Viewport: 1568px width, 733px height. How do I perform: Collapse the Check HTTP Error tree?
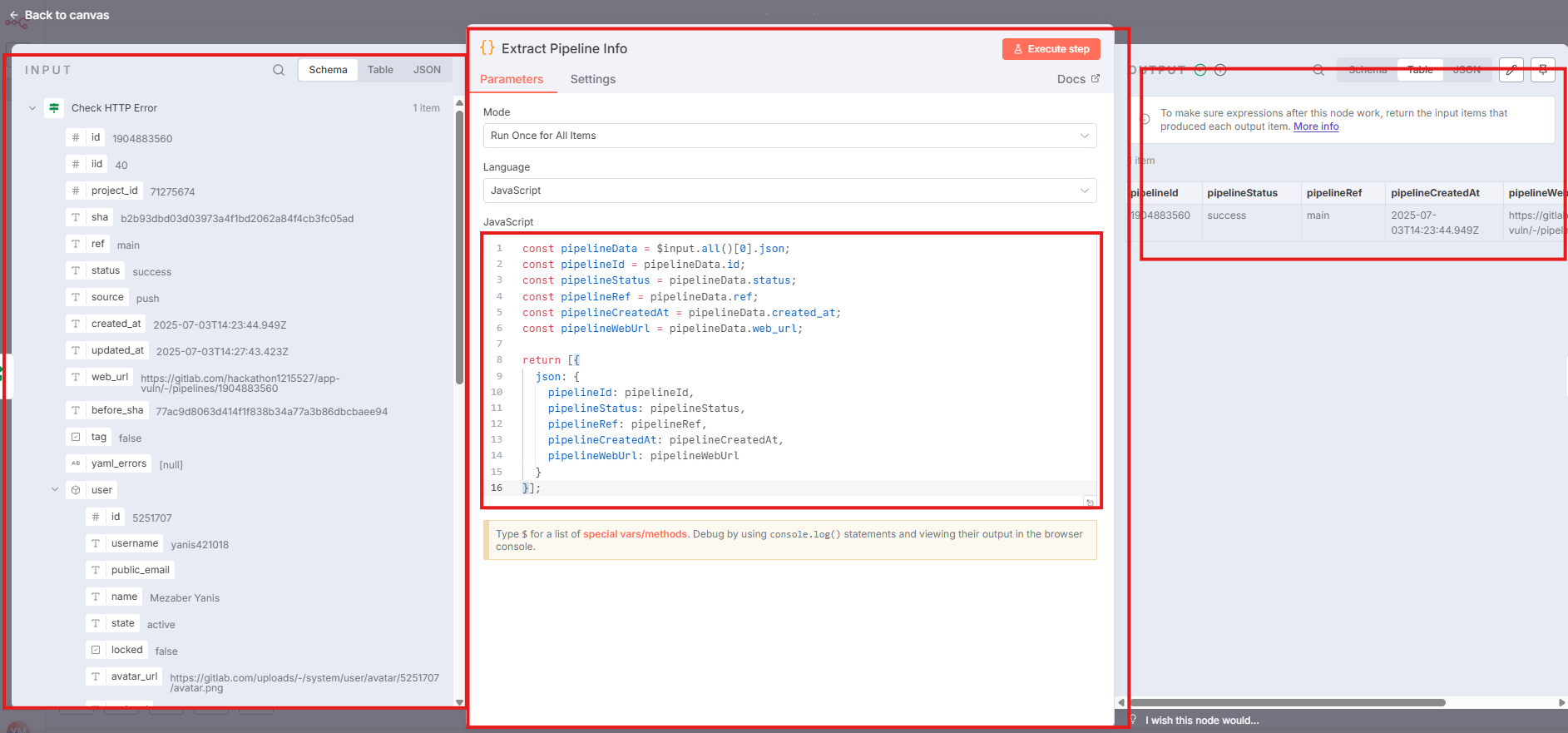(x=32, y=108)
